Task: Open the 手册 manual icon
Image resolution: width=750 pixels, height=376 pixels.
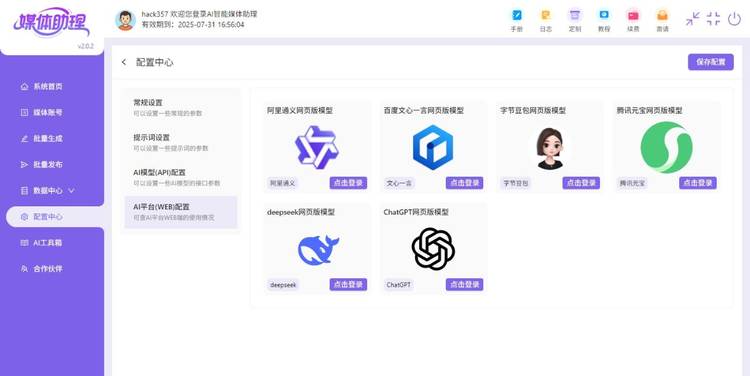Action: (x=517, y=20)
